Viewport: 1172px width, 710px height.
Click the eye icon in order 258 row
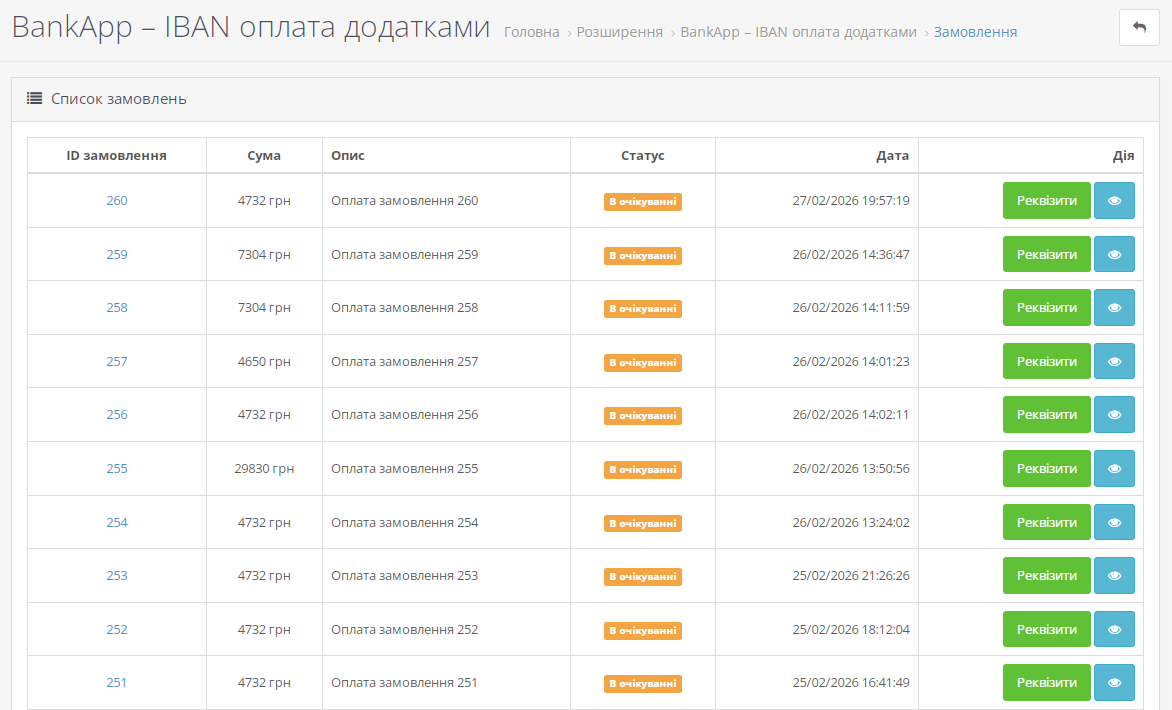pos(1114,308)
